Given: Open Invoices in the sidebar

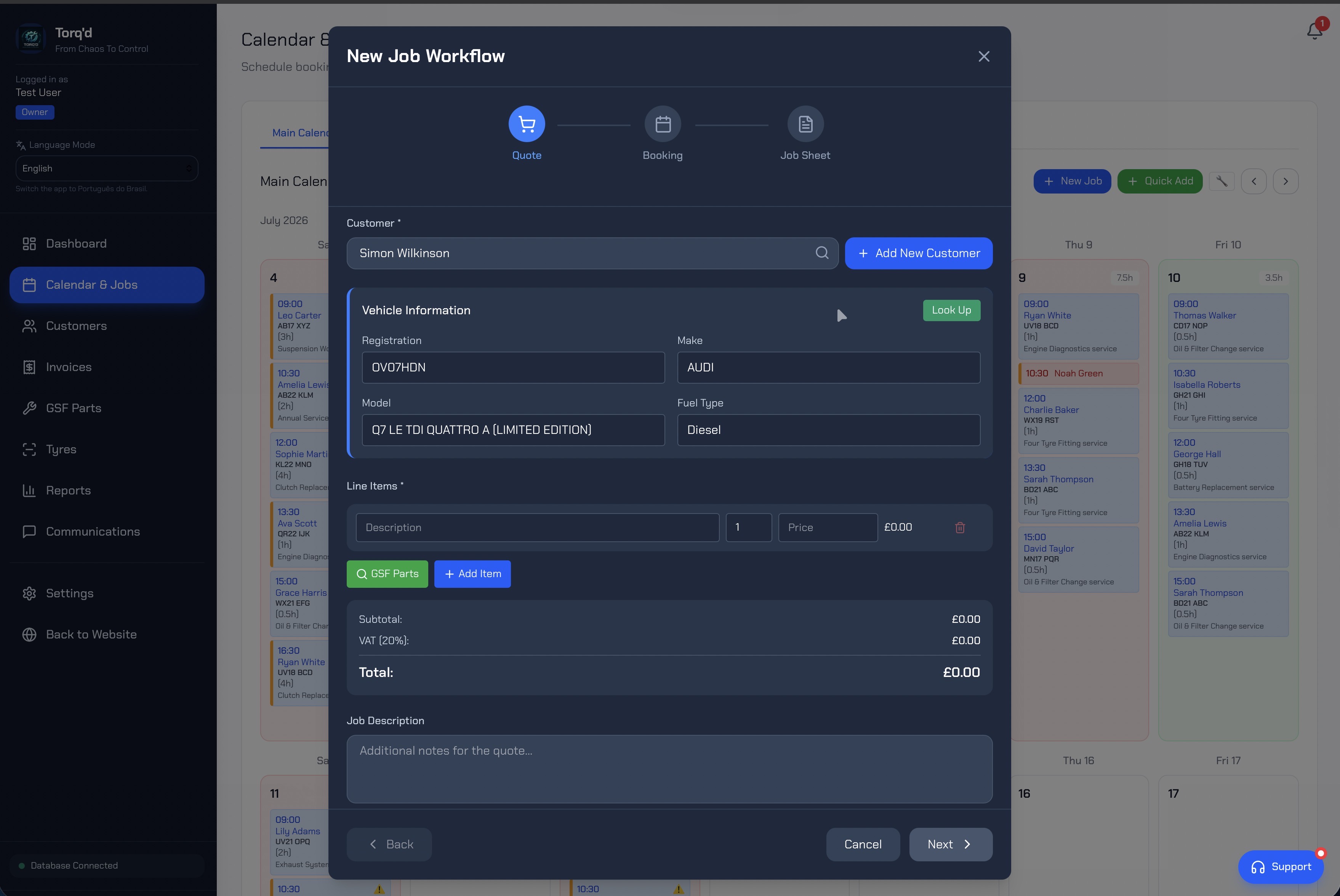Looking at the screenshot, I should click(107, 367).
